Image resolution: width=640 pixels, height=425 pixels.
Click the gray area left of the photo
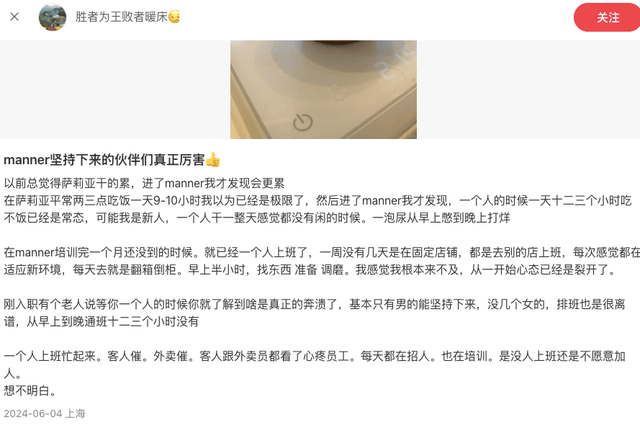tap(115, 89)
